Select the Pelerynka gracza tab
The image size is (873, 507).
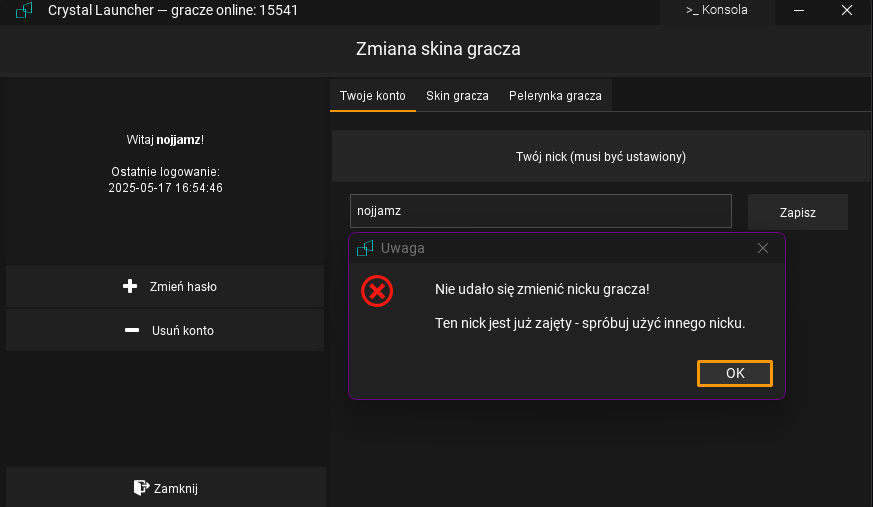[x=555, y=96]
